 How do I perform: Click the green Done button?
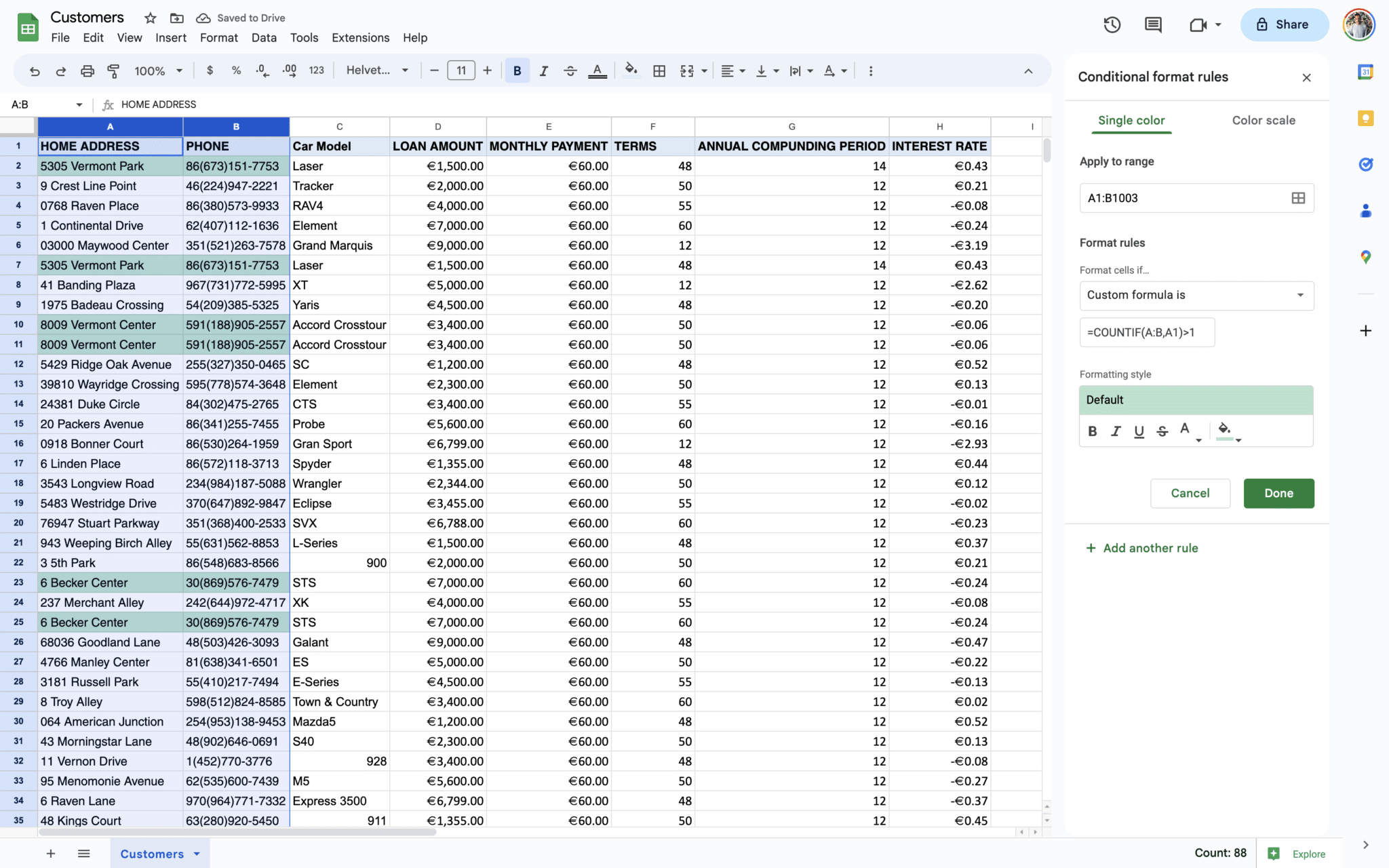1278,493
